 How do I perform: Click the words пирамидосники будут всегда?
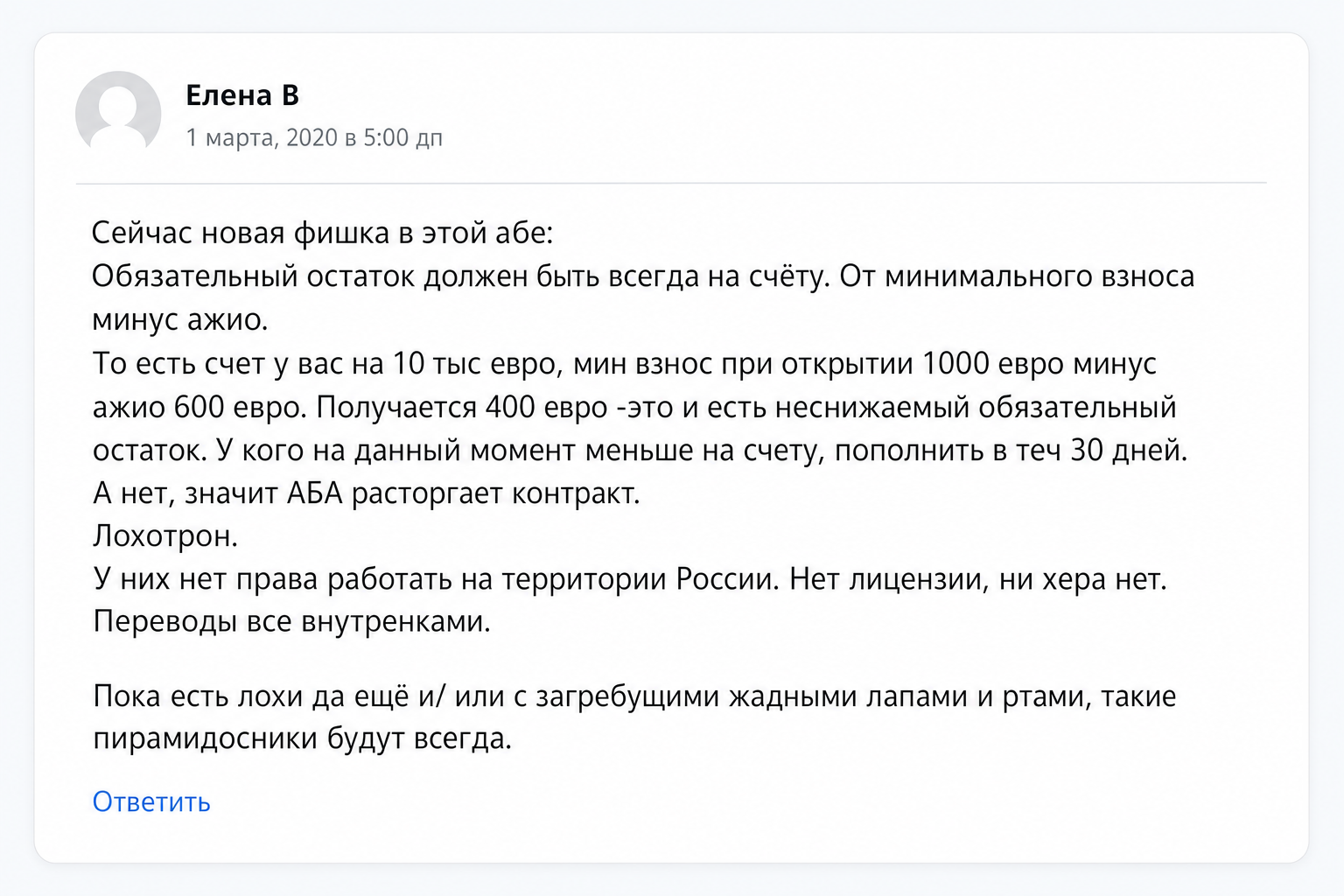pyautogui.click(x=302, y=740)
